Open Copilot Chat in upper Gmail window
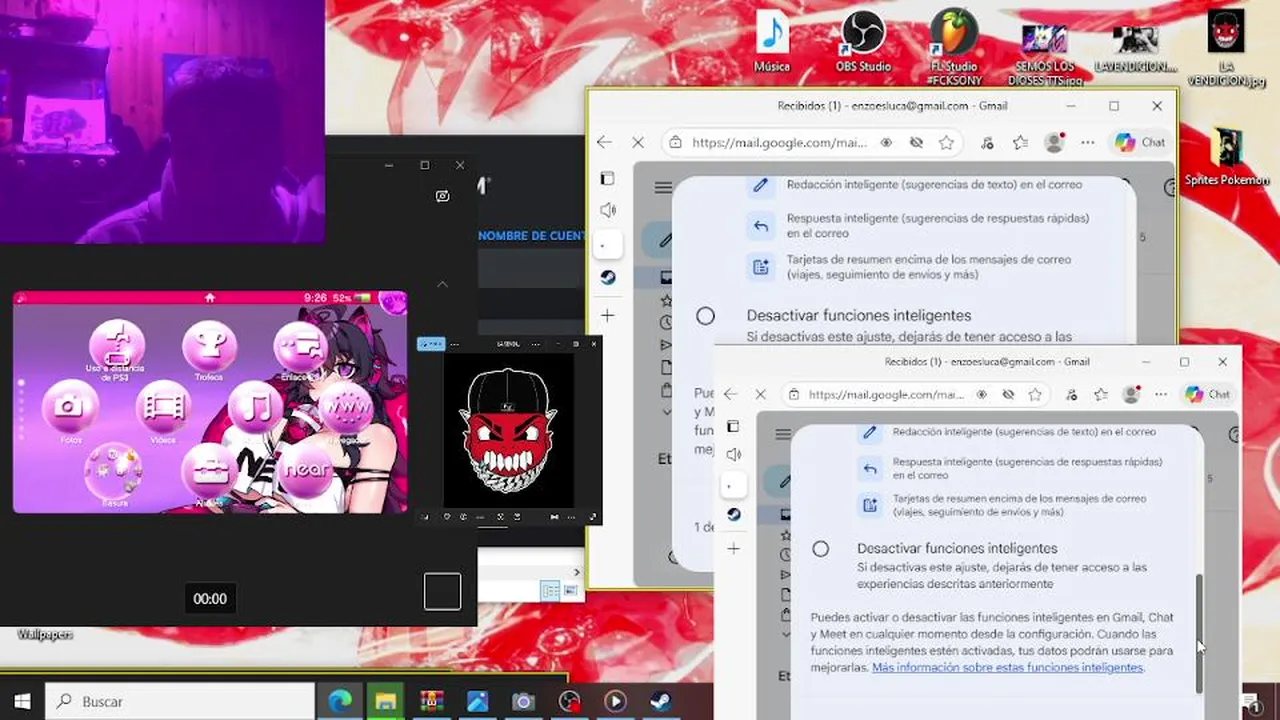The image size is (1280, 720). point(1141,143)
